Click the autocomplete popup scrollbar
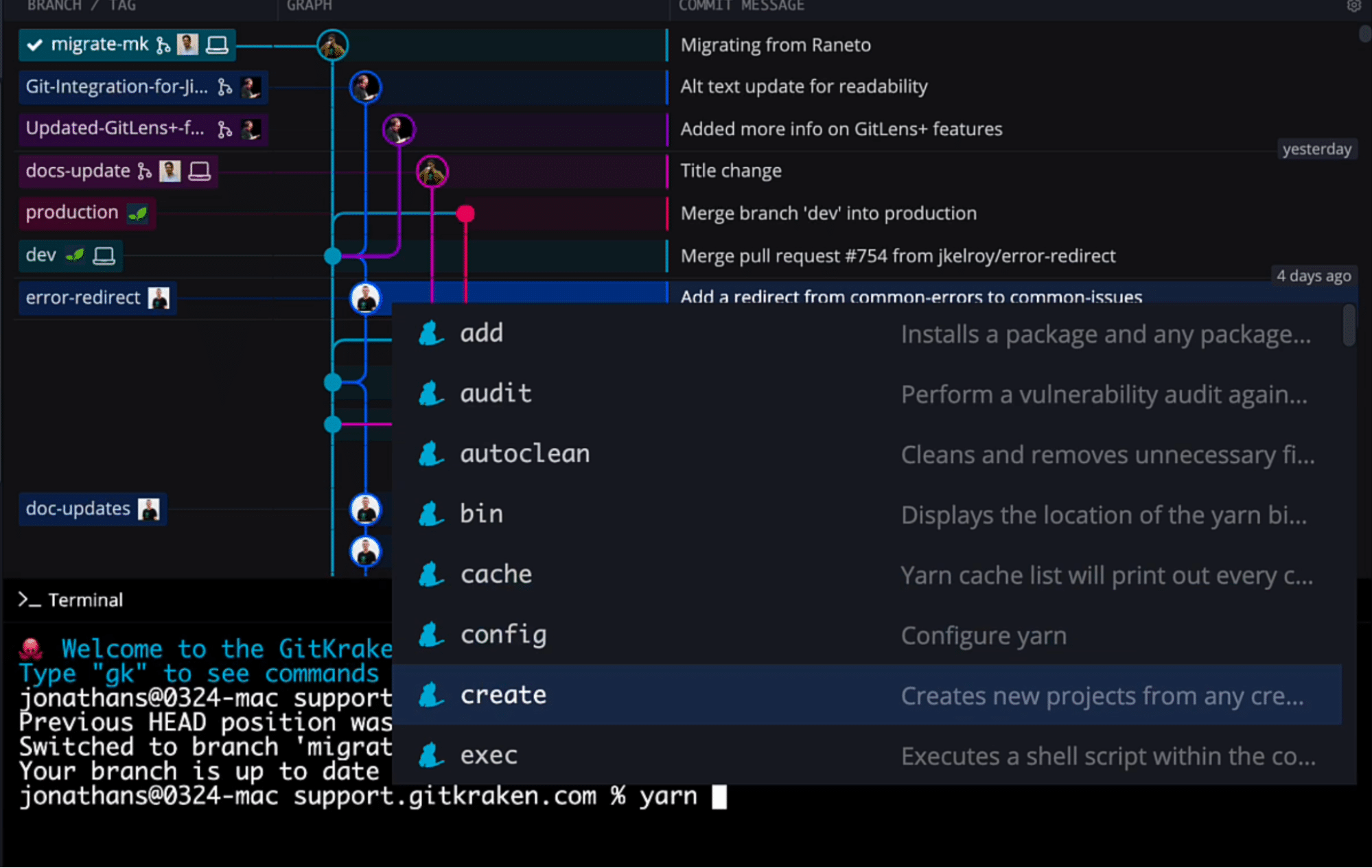This screenshot has width=1372, height=868. coord(1349,325)
